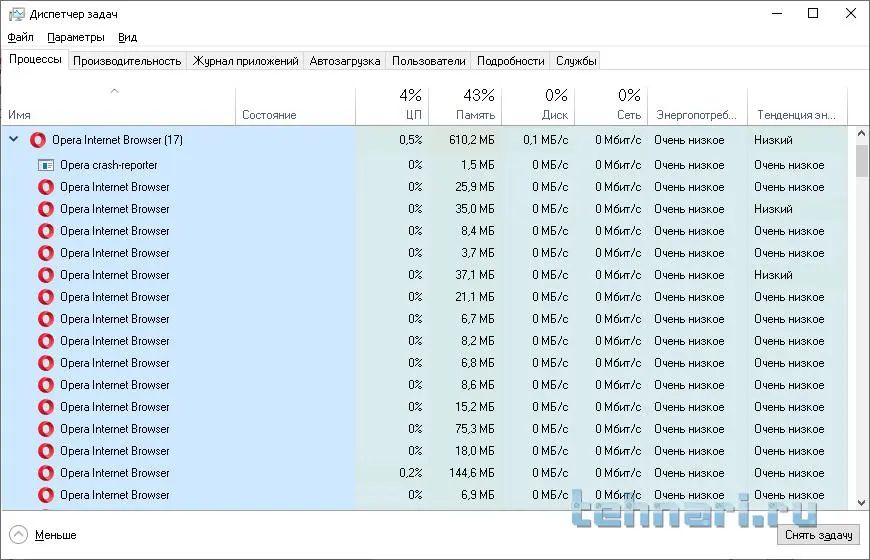Image resolution: width=870 pixels, height=560 pixels.
Task: Click Opera icon in the 25,9 МБ row
Action: (46, 187)
